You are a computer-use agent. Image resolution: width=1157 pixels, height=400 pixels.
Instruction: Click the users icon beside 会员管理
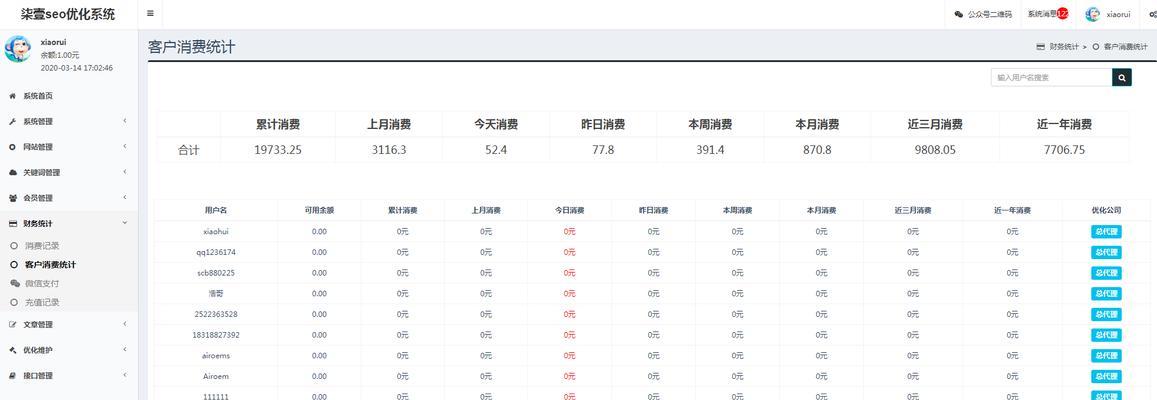click(x=13, y=198)
